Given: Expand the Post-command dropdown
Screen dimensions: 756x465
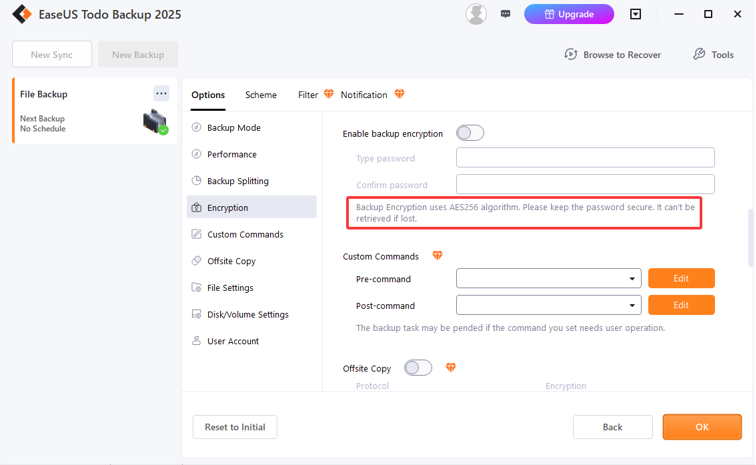Looking at the screenshot, I should point(633,305).
